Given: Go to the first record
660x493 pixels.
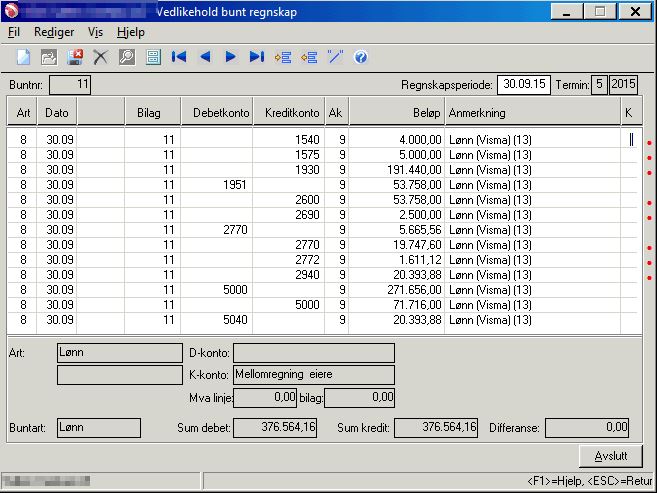Looking at the screenshot, I should pyautogui.click(x=179, y=57).
